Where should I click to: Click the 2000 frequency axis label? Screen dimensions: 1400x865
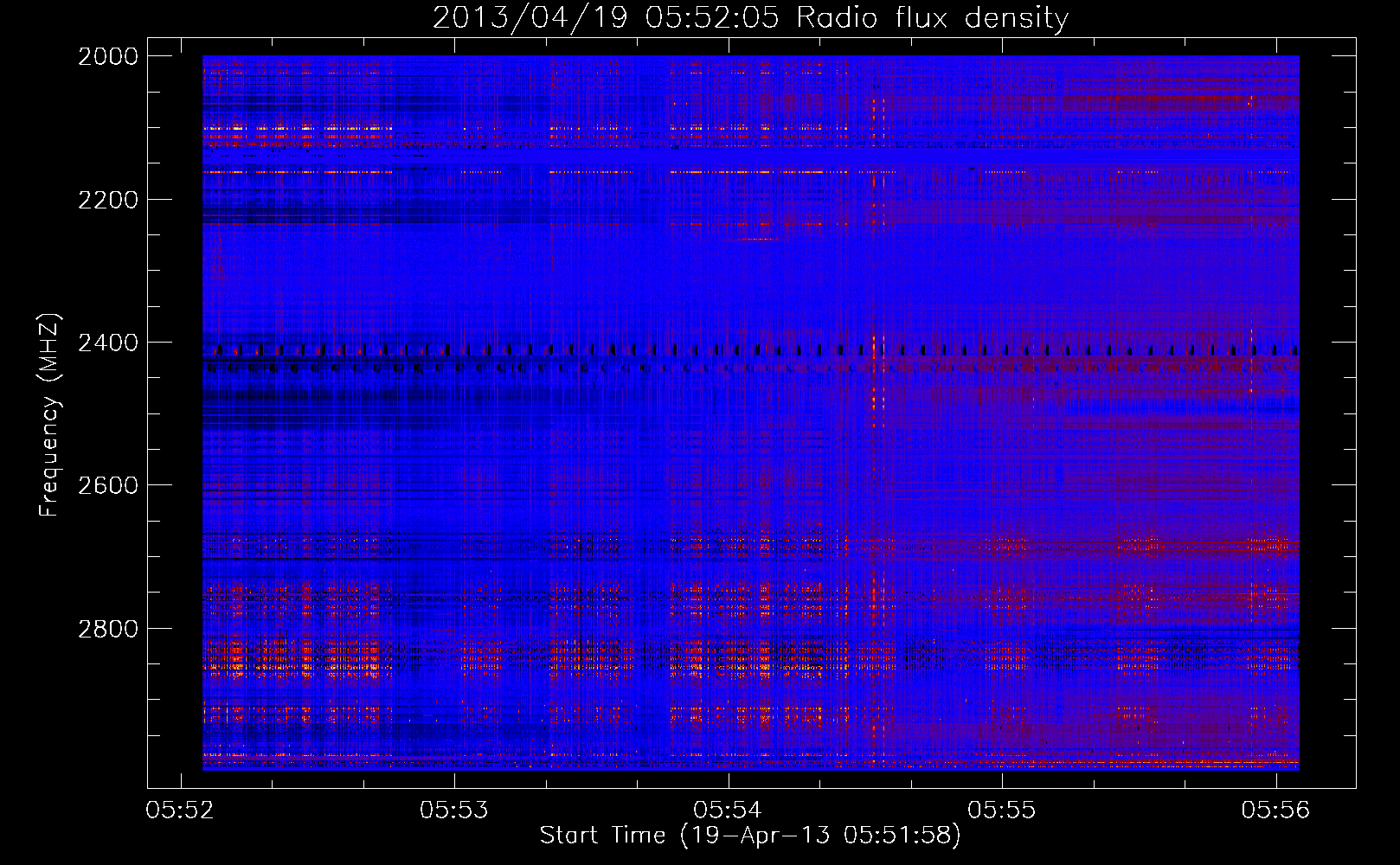click(x=108, y=56)
